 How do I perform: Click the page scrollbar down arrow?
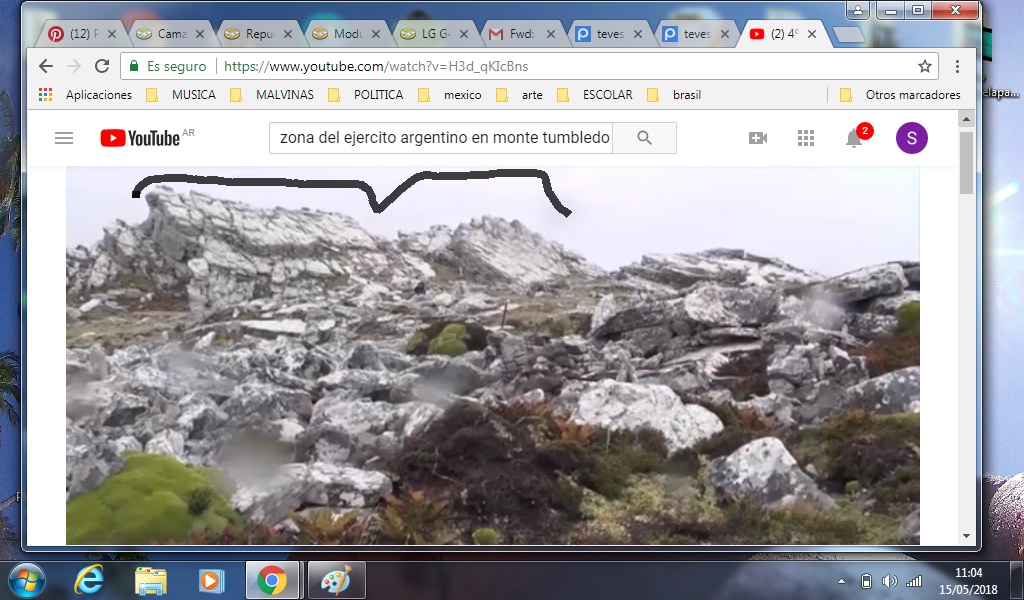tap(967, 536)
